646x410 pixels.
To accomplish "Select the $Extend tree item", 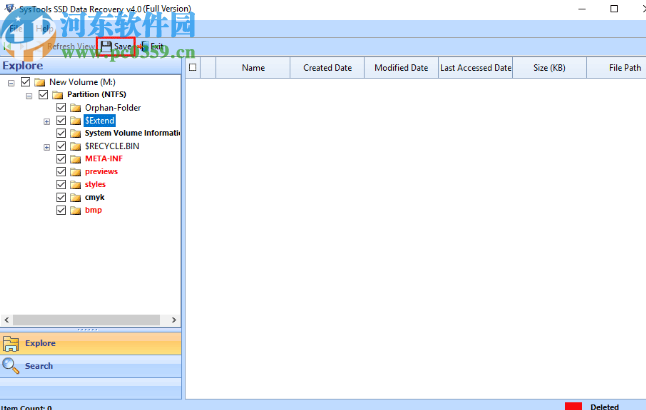I will click(x=99, y=120).
